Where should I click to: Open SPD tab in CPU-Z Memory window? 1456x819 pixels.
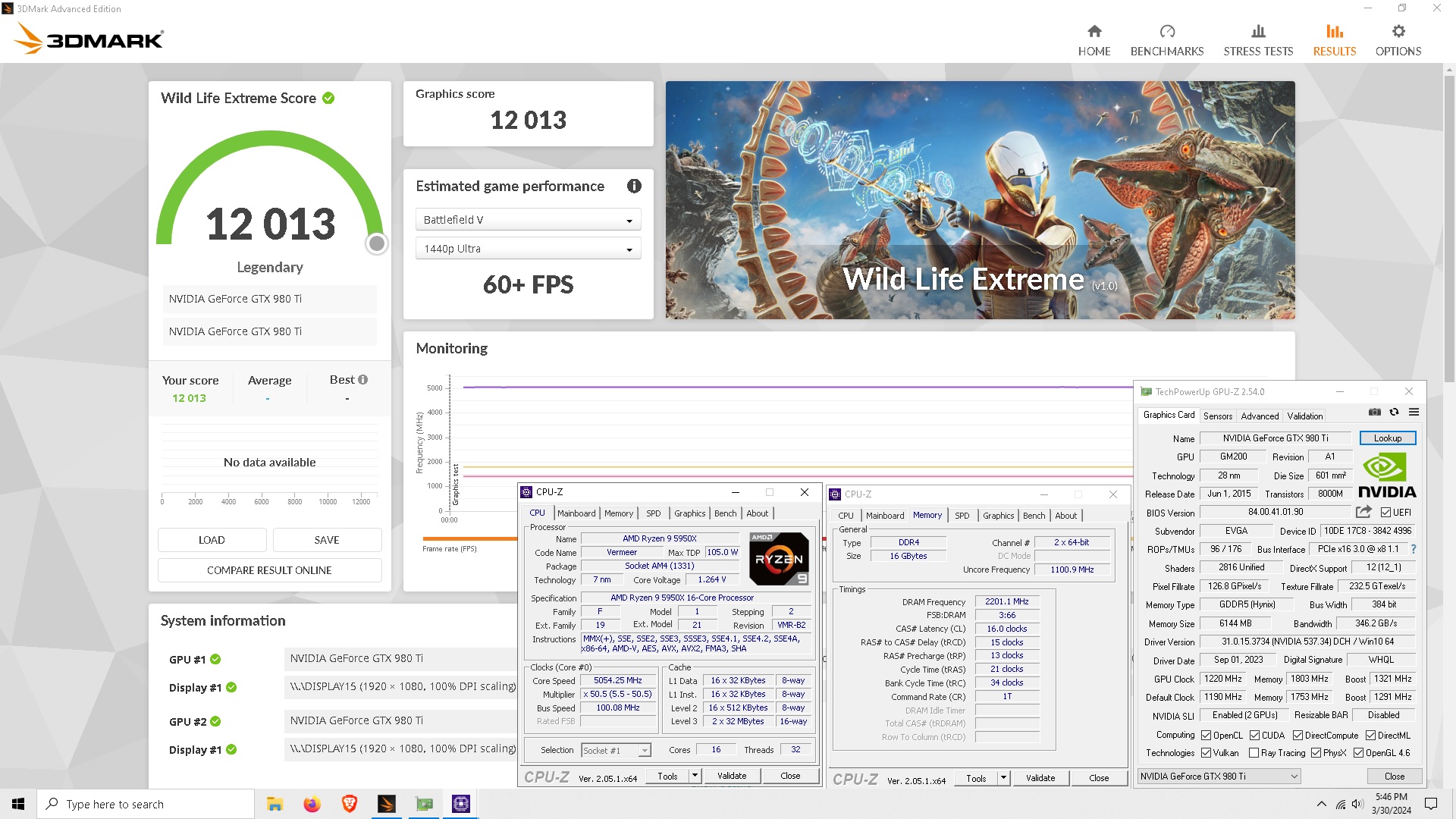(x=962, y=516)
